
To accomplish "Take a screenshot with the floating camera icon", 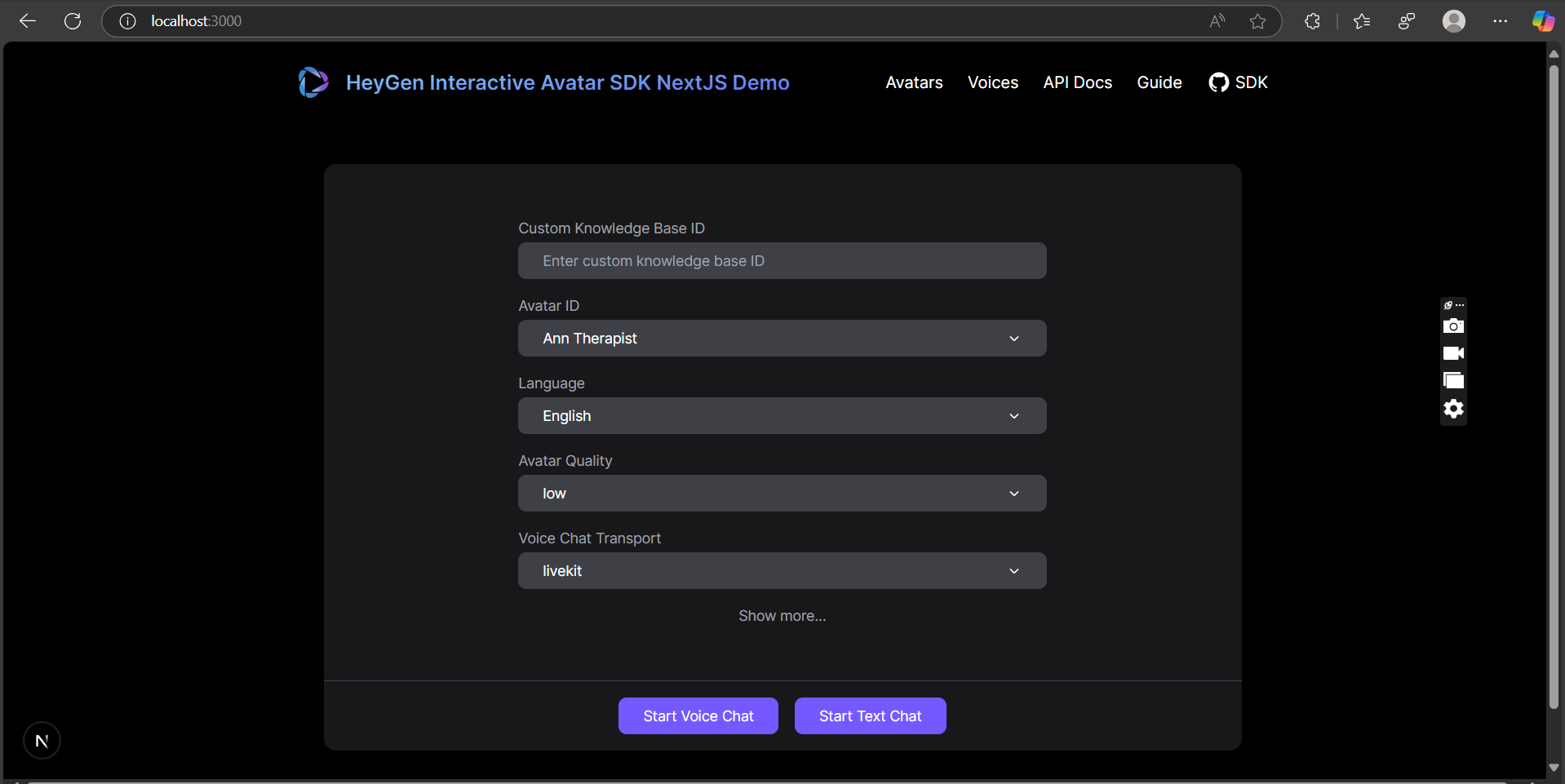I will pyautogui.click(x=1453, y=326).
